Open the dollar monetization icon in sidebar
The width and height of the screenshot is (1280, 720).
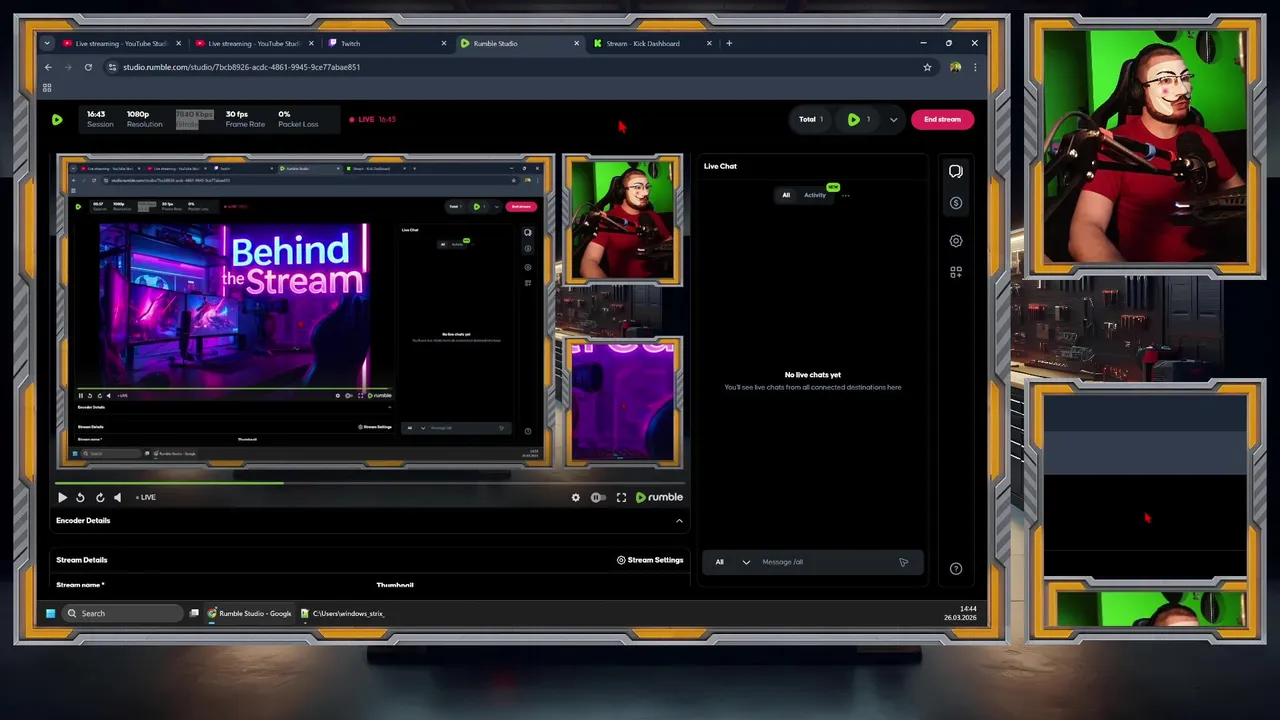pyautogui.click(x=956, y=203)
